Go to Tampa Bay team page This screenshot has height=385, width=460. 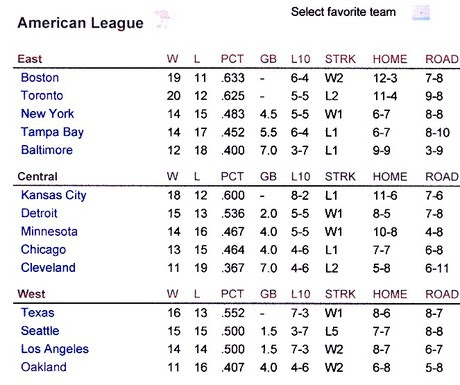click(x=52, y=132)
